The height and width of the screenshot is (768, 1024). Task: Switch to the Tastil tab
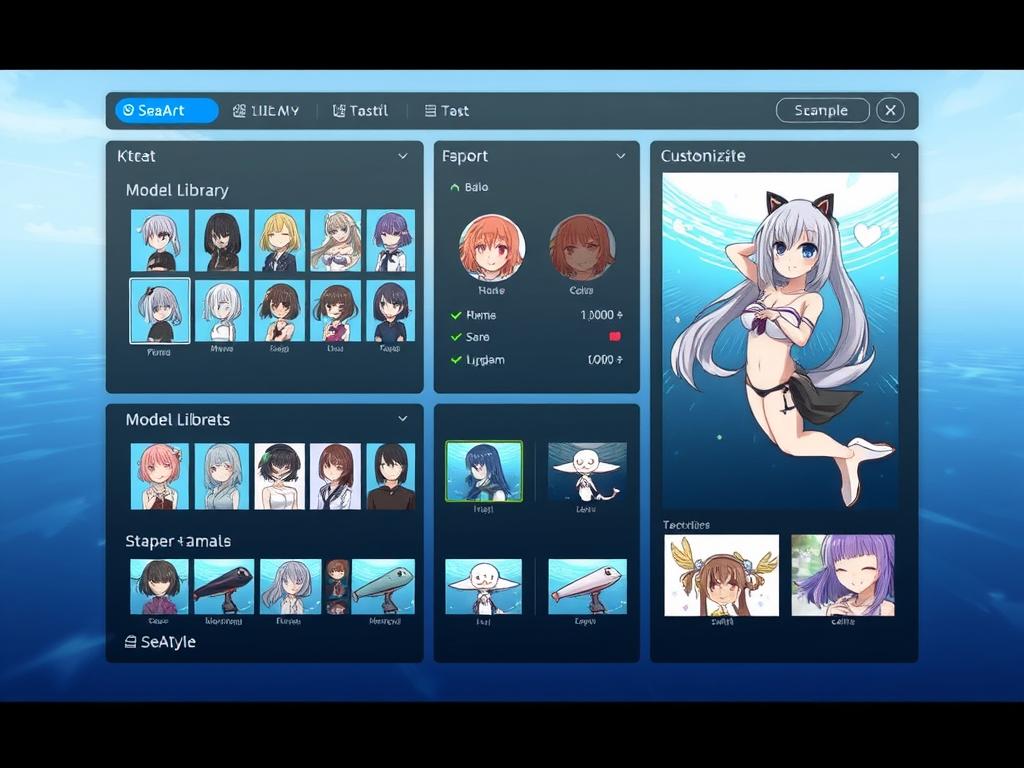pos(360,110)
